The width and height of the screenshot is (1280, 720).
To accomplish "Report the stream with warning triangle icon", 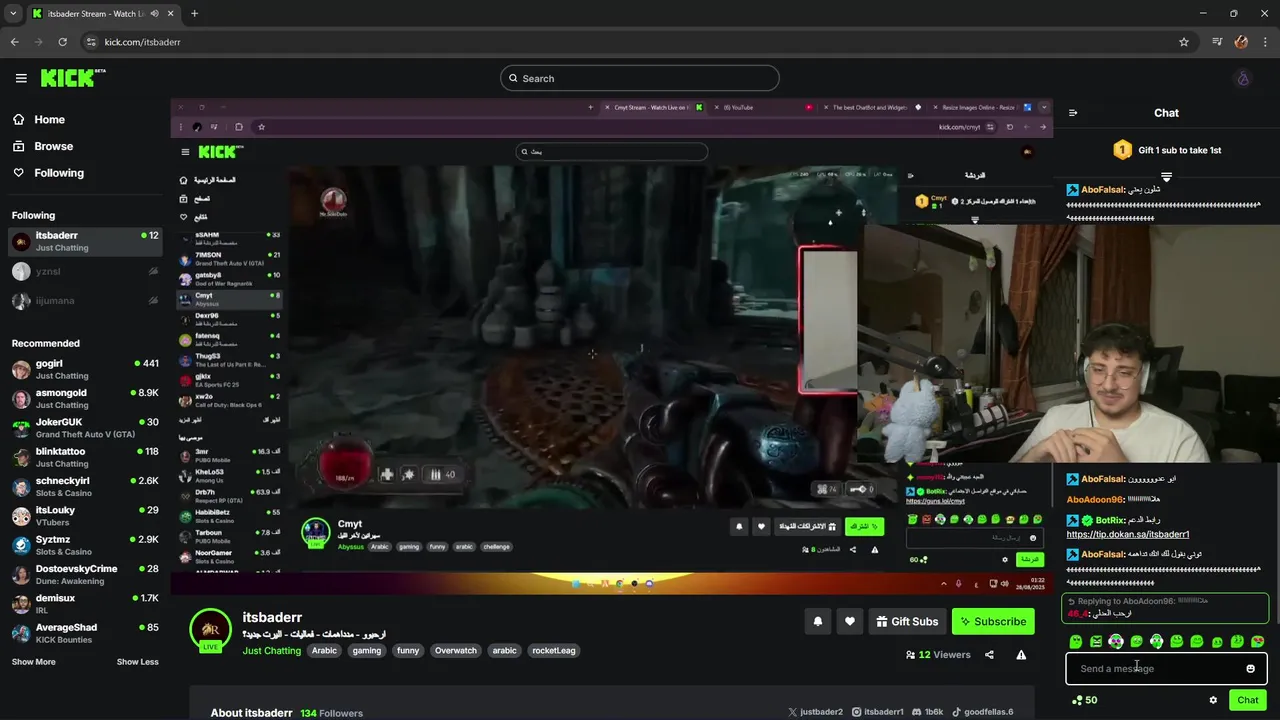I will (1021, 655).
